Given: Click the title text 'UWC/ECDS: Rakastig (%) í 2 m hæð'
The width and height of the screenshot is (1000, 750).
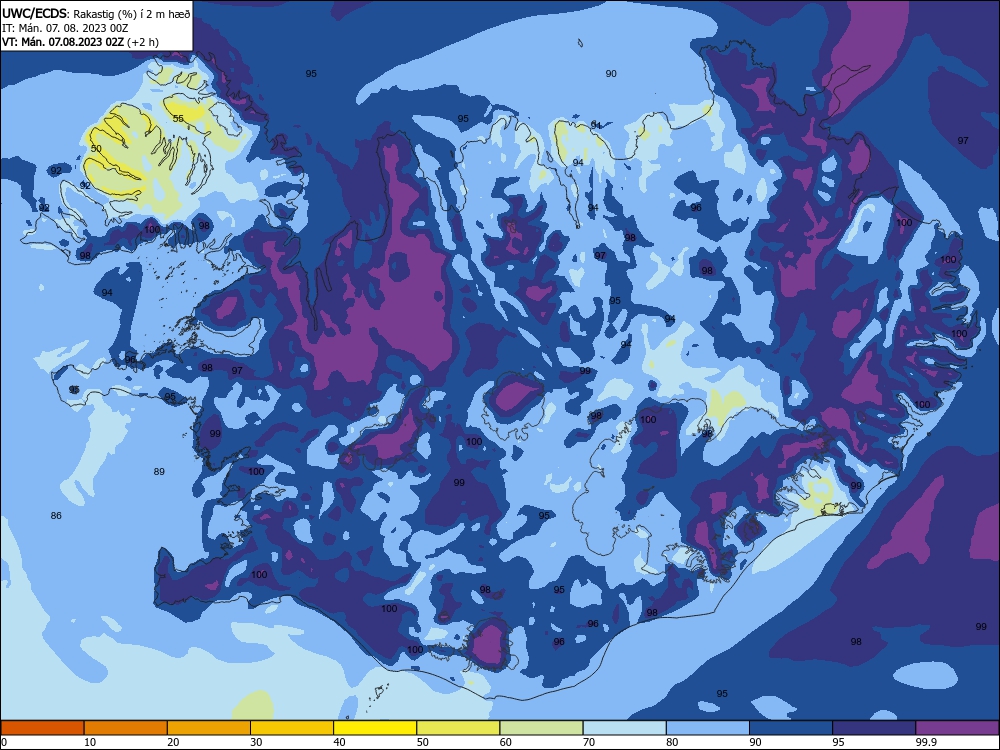Looking at the screenshot, I should click(x=96, y=14).
